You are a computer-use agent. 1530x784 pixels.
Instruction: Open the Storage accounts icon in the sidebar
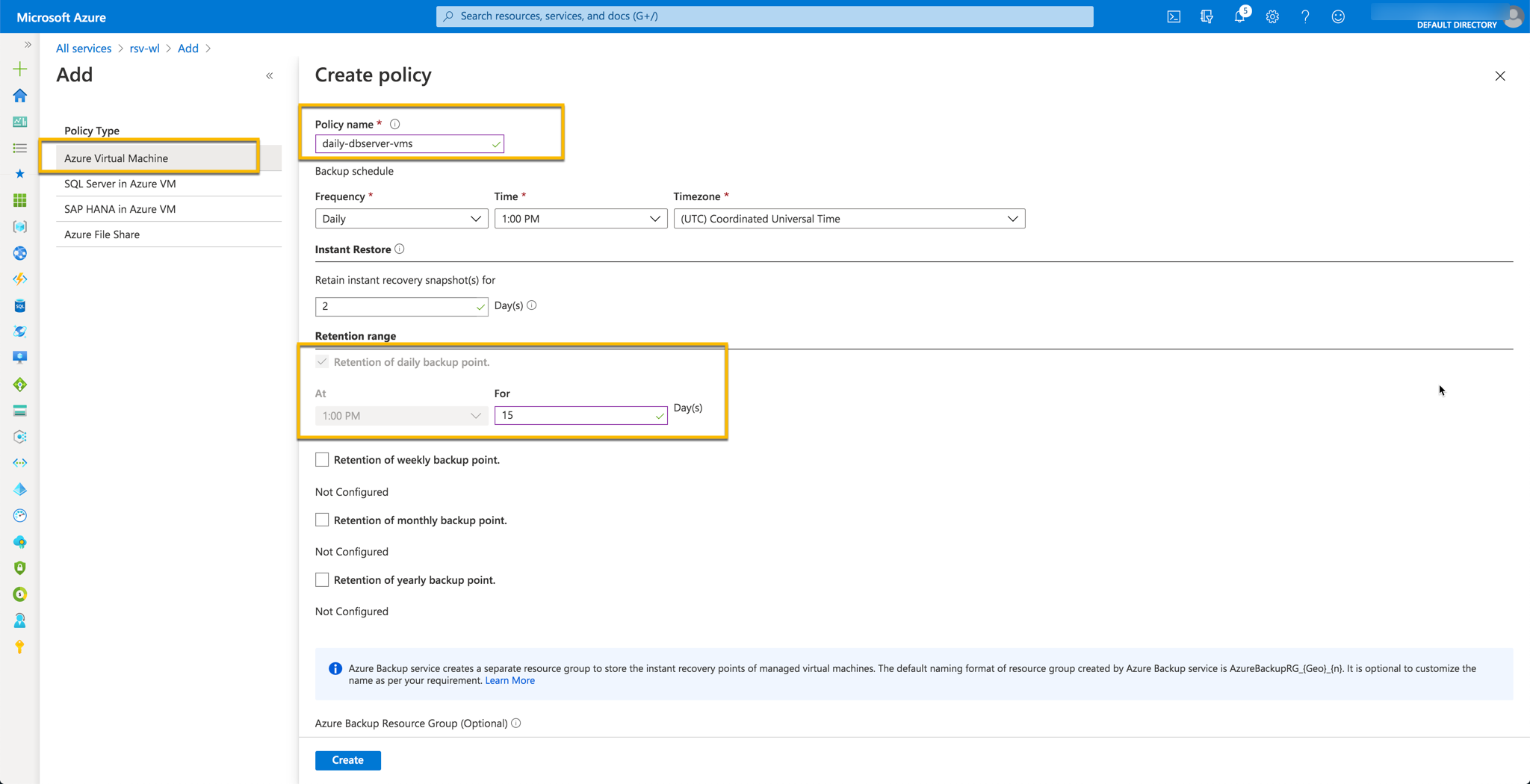coord(20,411)
